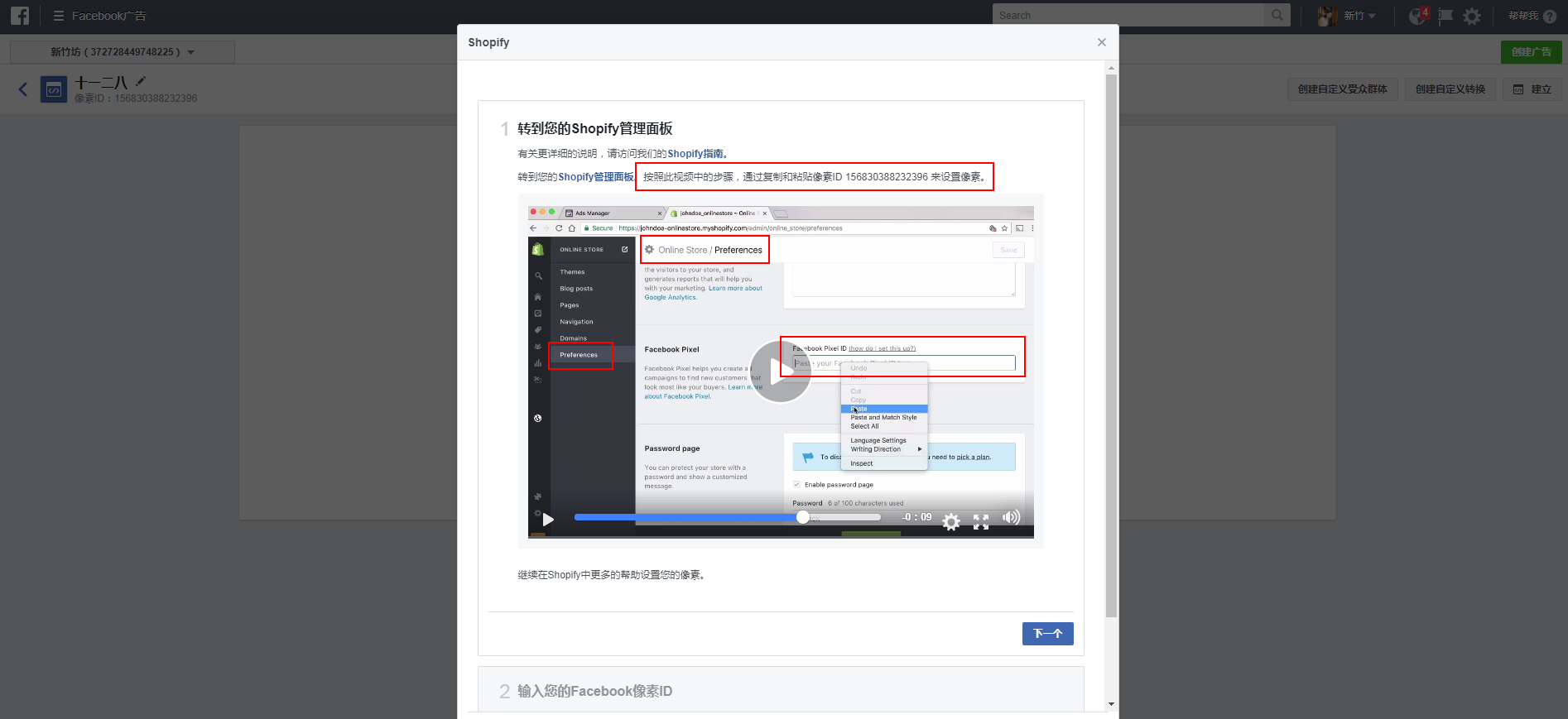The image size is (1568, 719).
Task: Click the dialog scrollbar thumb
Action: [x=1111, y=346]
